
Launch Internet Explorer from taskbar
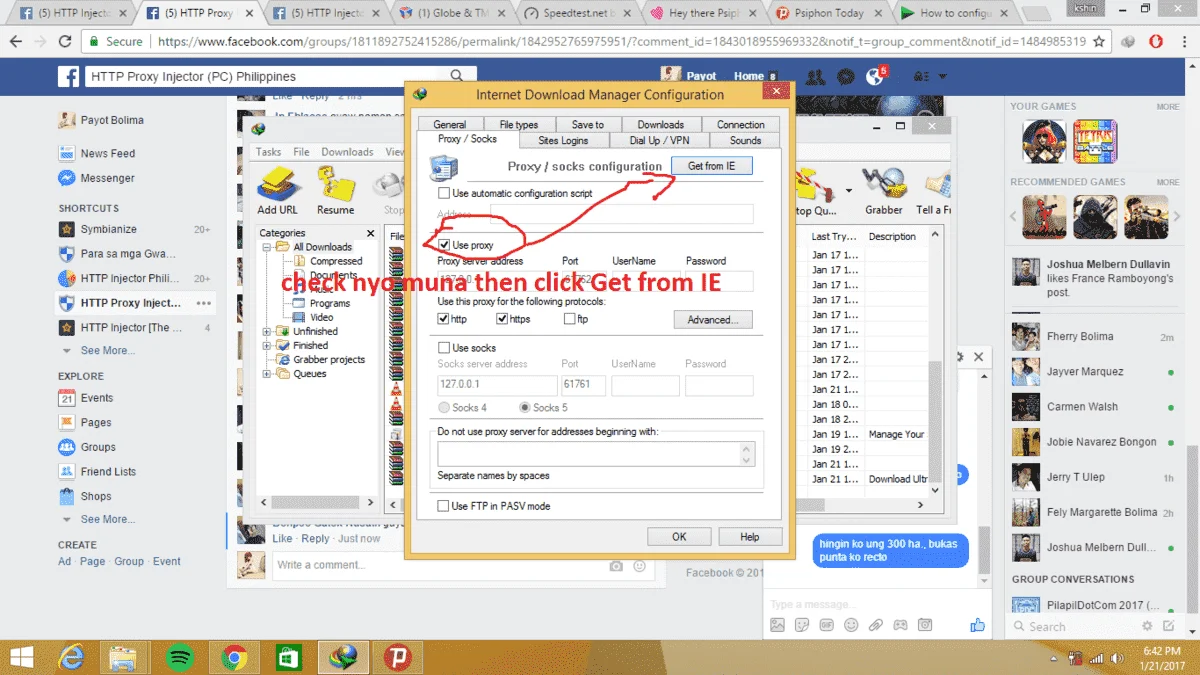(x=72, y=657)
